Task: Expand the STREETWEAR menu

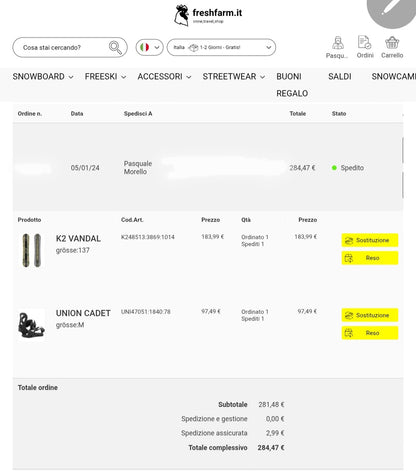Action: tap(234, 77)
